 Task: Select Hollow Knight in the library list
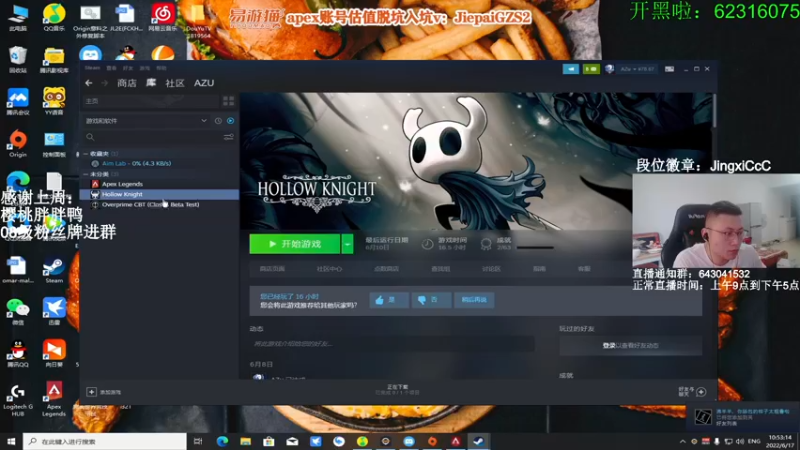coord(159,194)
